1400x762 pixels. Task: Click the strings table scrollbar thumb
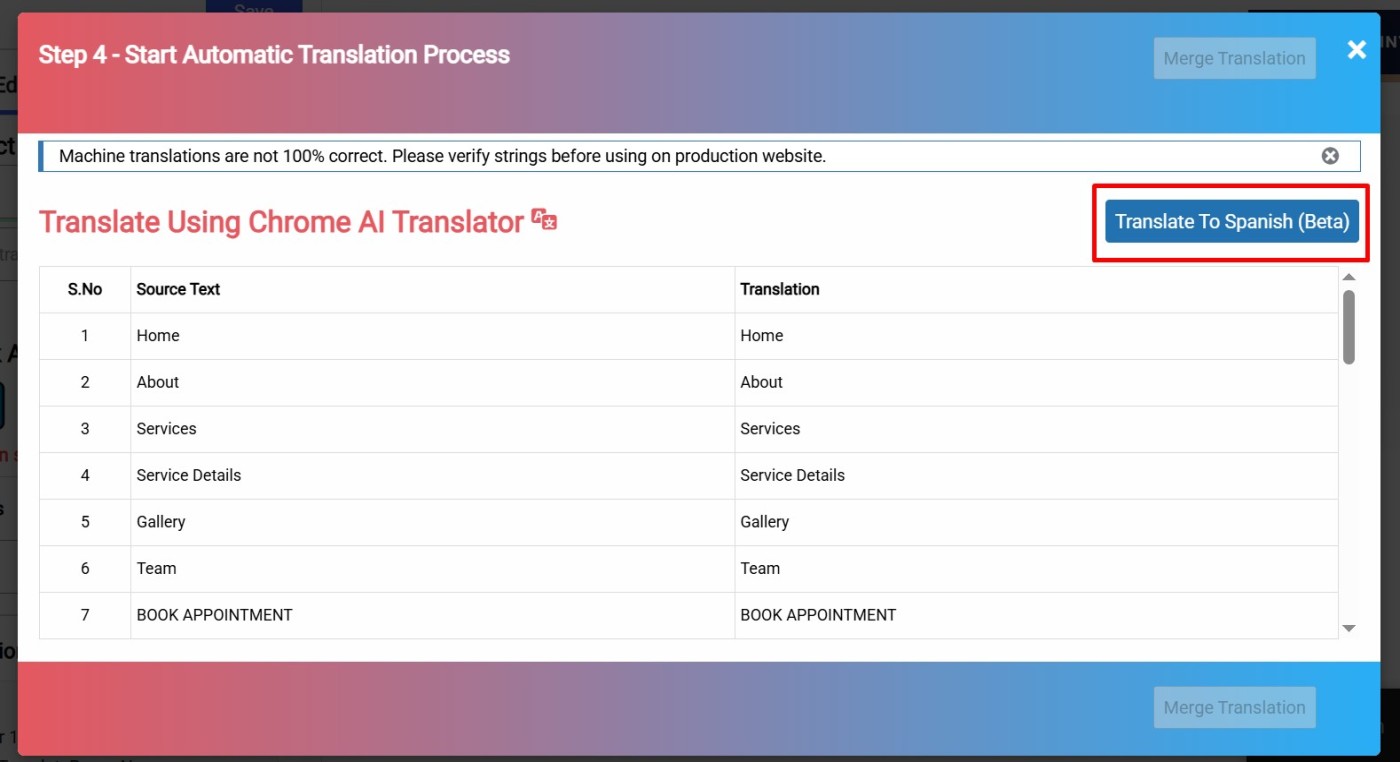tap(1348, 326)
